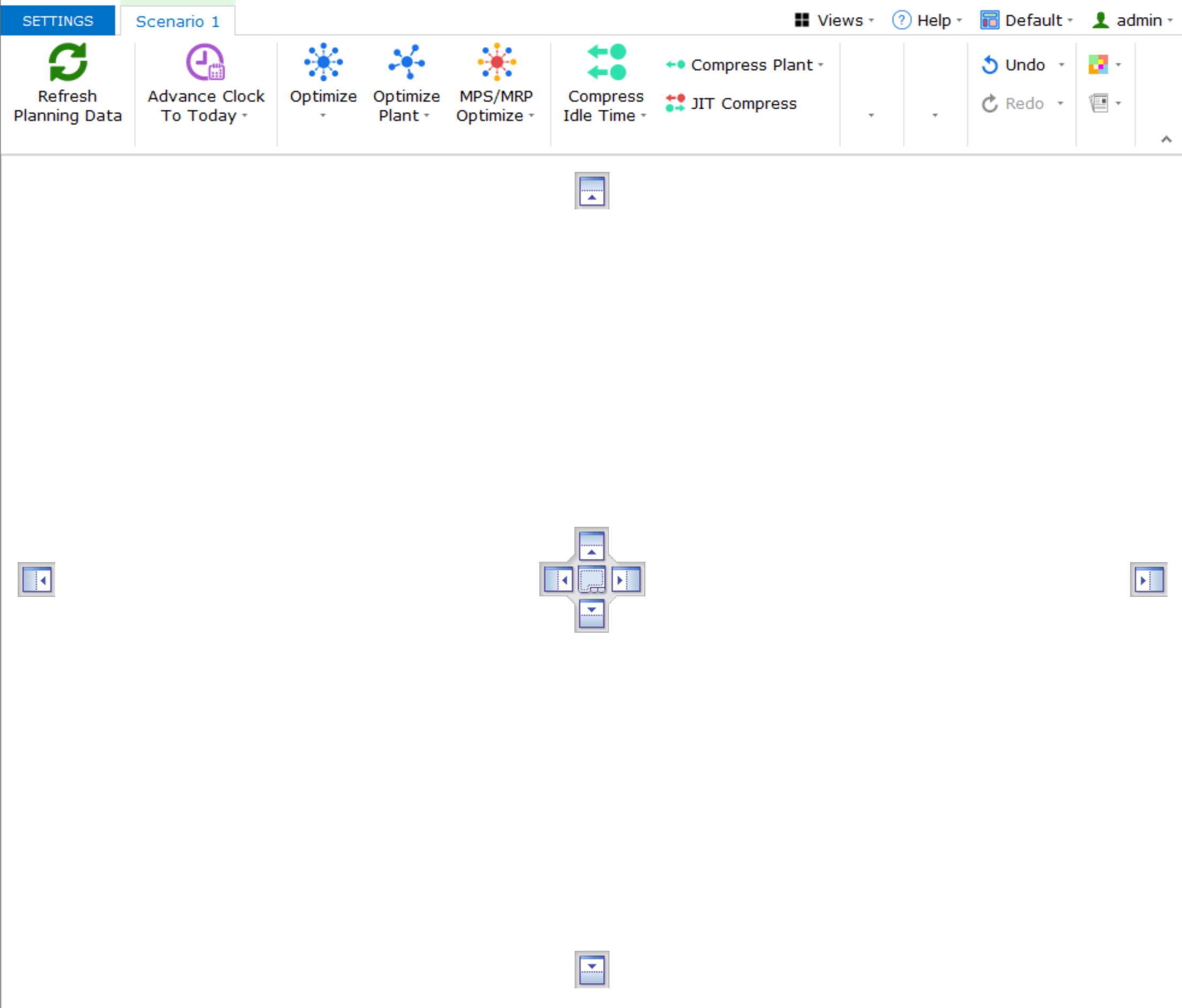This screenshot has width=1182, height=1008.
Task: Open the Redo history dropdown arrow
Action: [1060, 103]
